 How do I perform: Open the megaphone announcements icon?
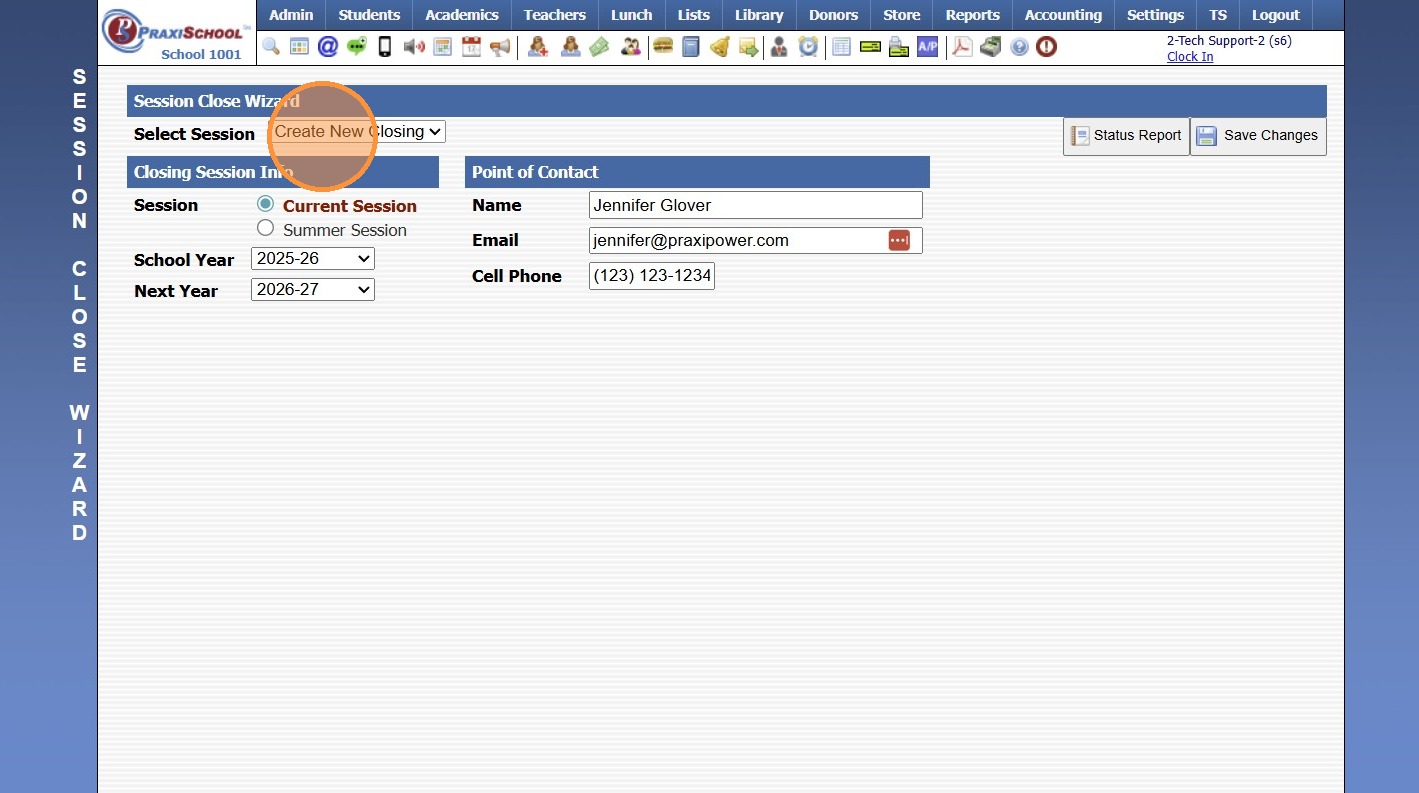[x=500, y=47]
